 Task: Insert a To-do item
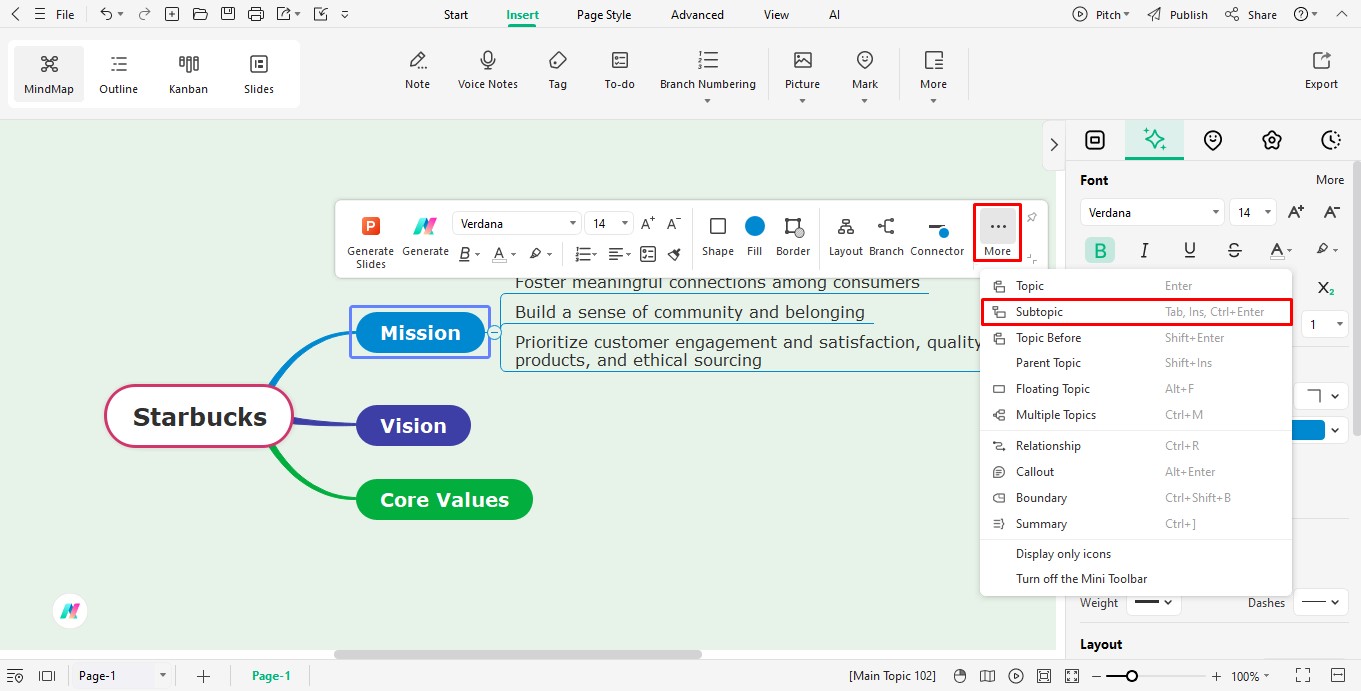click(x=620, y=70)
